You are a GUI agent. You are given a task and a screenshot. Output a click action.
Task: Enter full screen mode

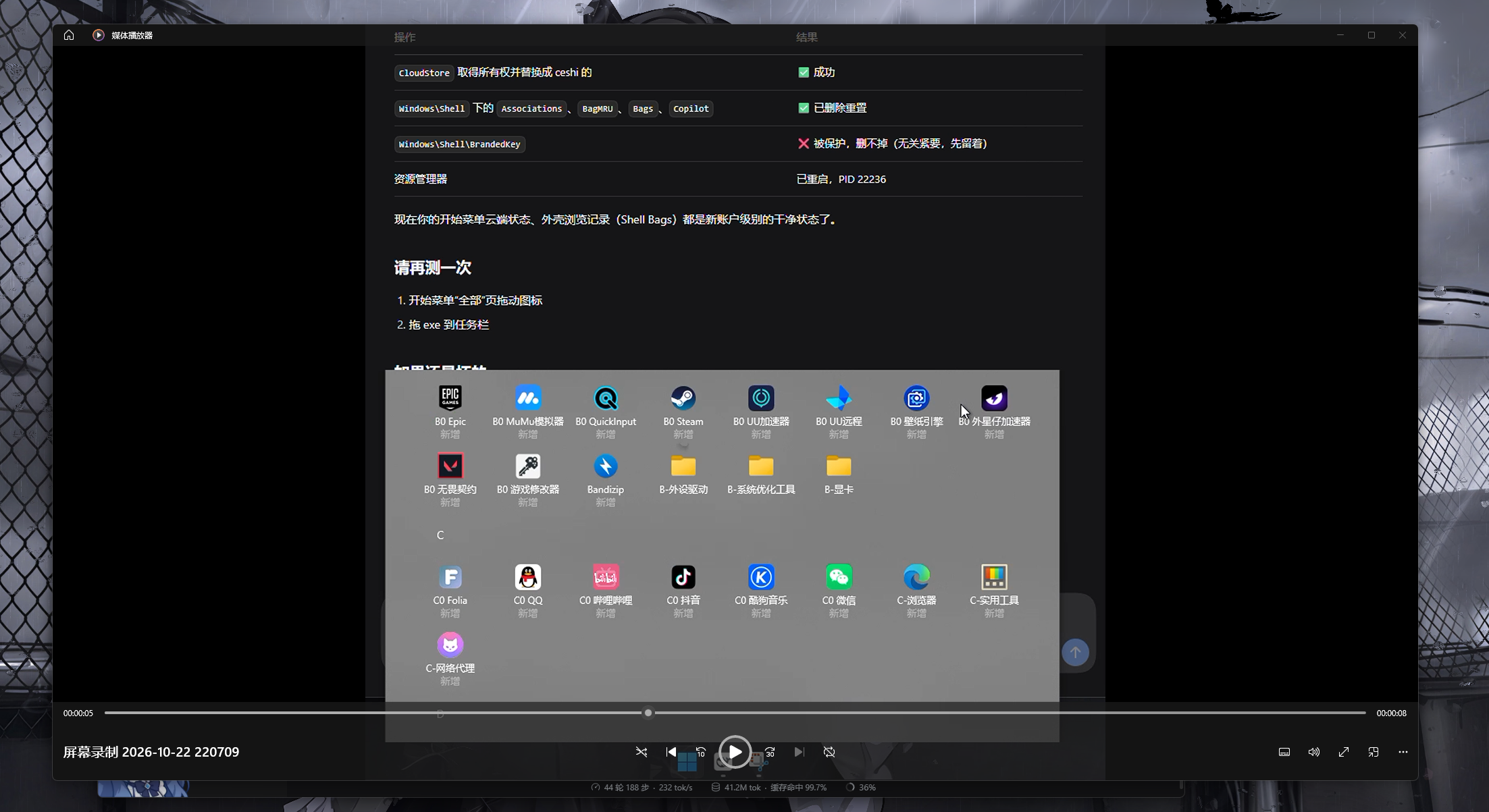tap(1344, 752)
